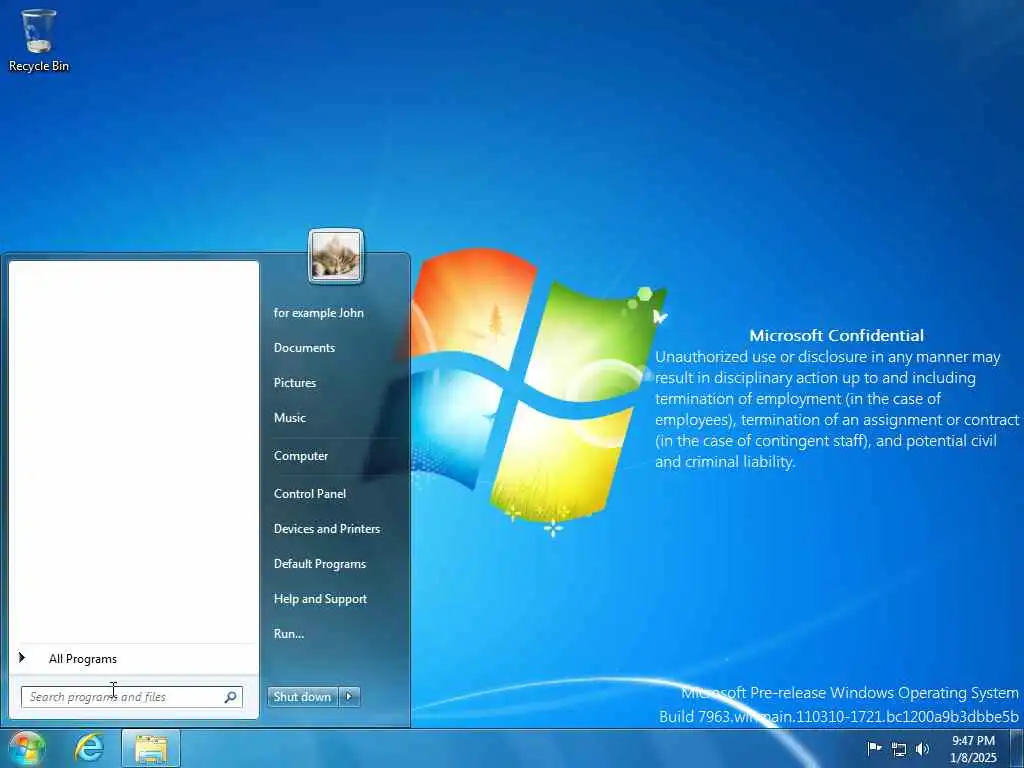Open Control Panel from the Start menu

pos(310,494)
